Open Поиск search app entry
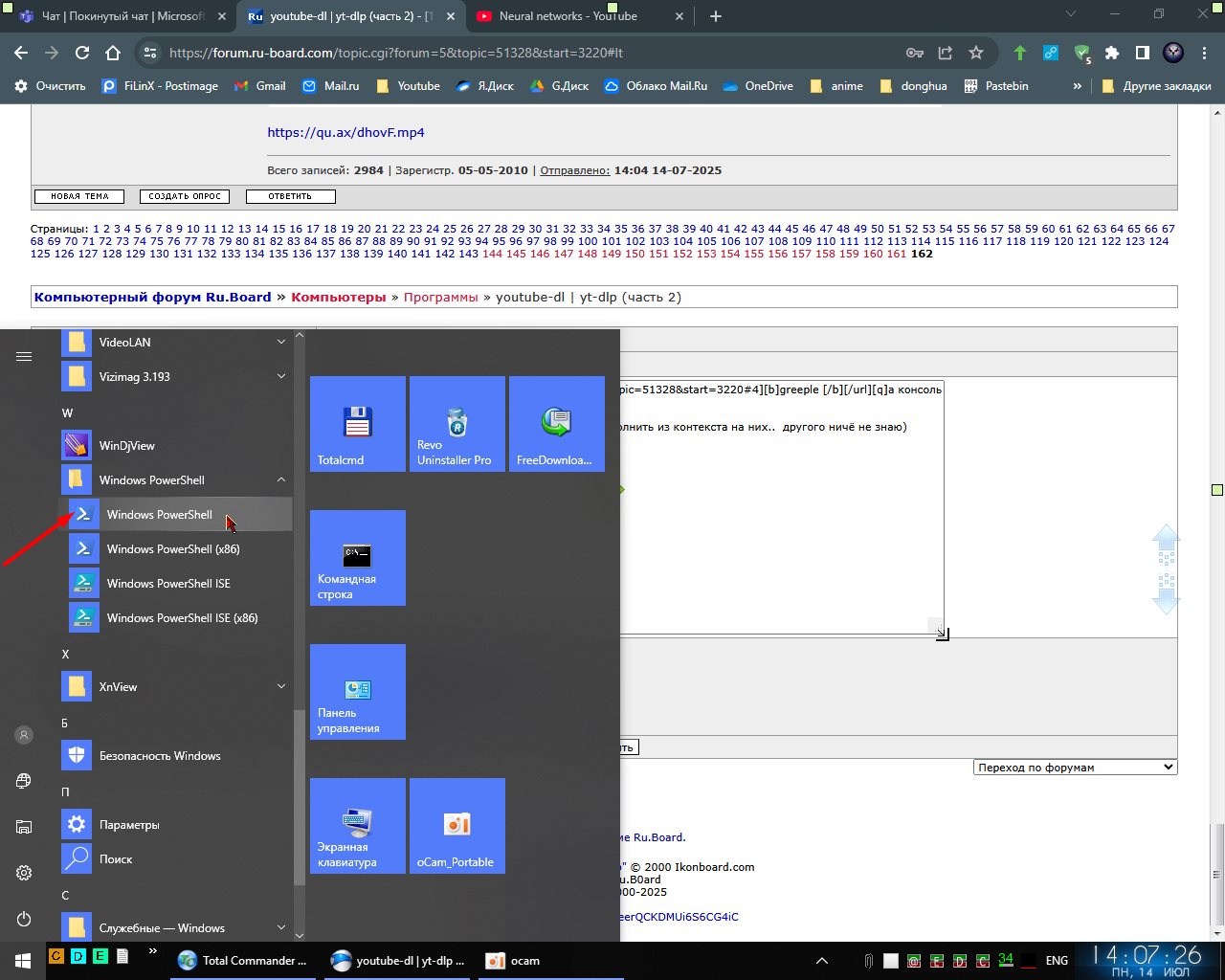Image resolution: width=1225 pixels, height=980 pixels. tap(176, 859)
